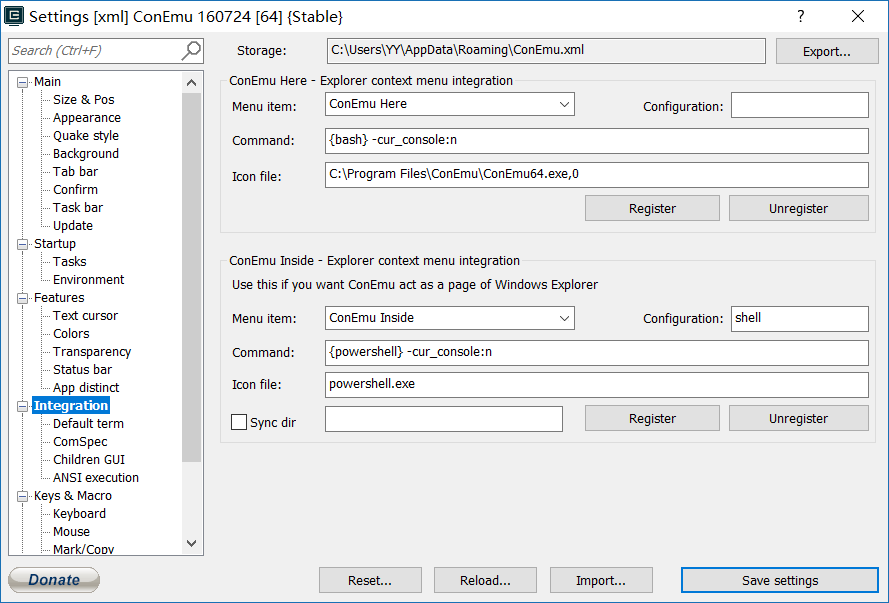Screen dimensions: 889x603
Task: Click the search magnifier icon
Action: pos(191,50)
